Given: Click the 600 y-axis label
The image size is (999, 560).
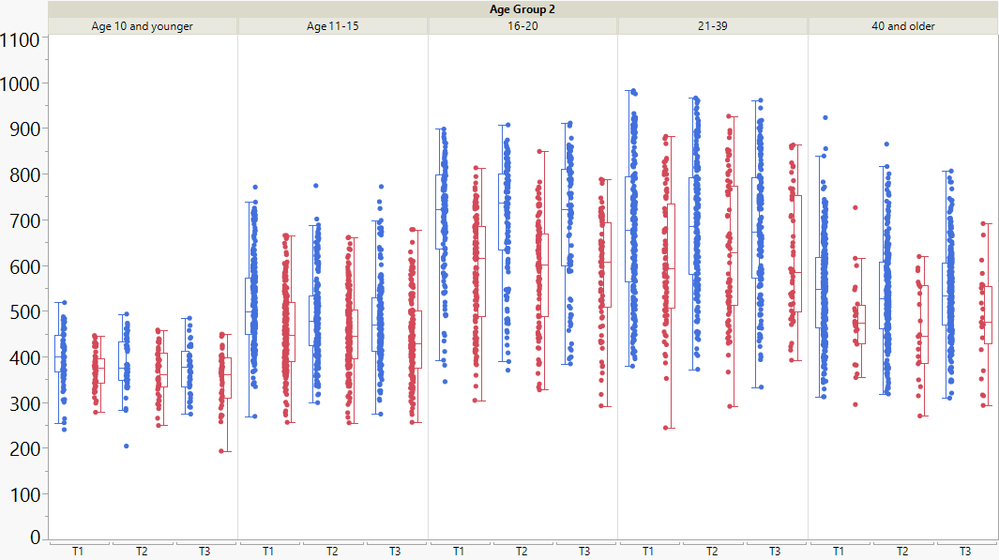Looking at the screenshot, I should [x=25, y=266].
